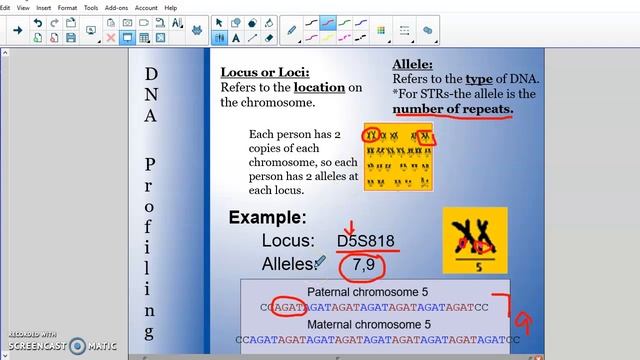Expand the text formatting dropdown arrow
Screen dimensions: 640x360
pyautogui.click(x=182, y=27)
